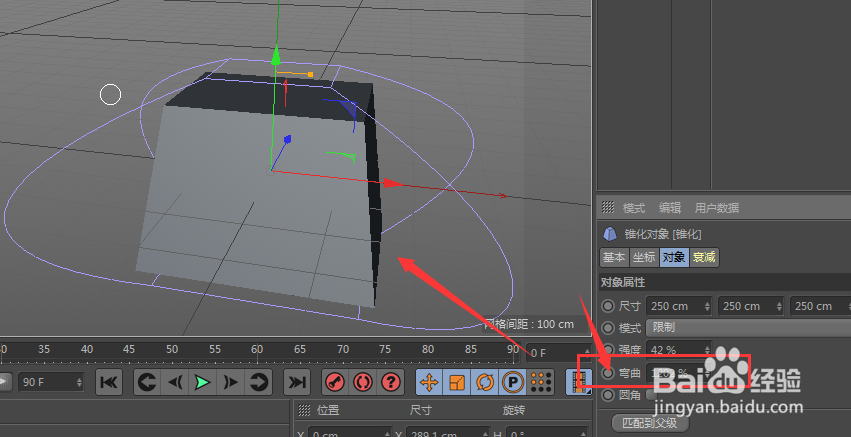Open 用户数据 menu

point(716,207)
